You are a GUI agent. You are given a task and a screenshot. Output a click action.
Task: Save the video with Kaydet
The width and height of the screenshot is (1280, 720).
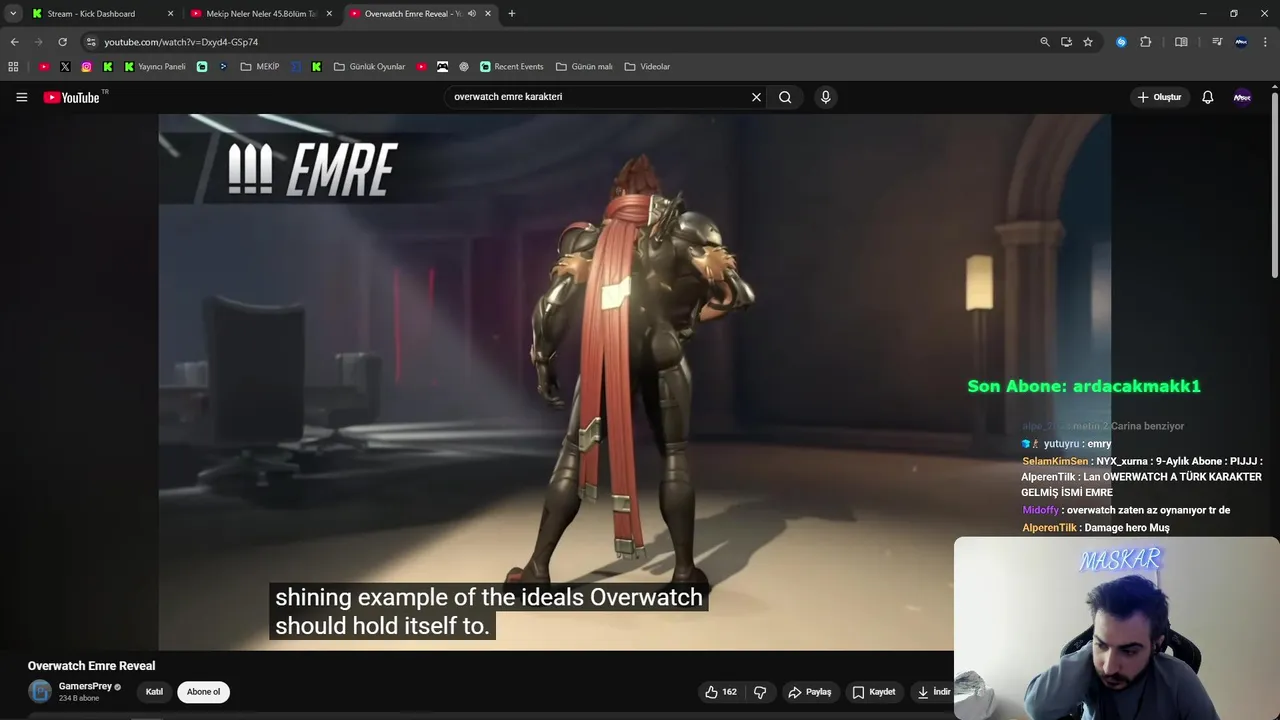click(873, 692)
